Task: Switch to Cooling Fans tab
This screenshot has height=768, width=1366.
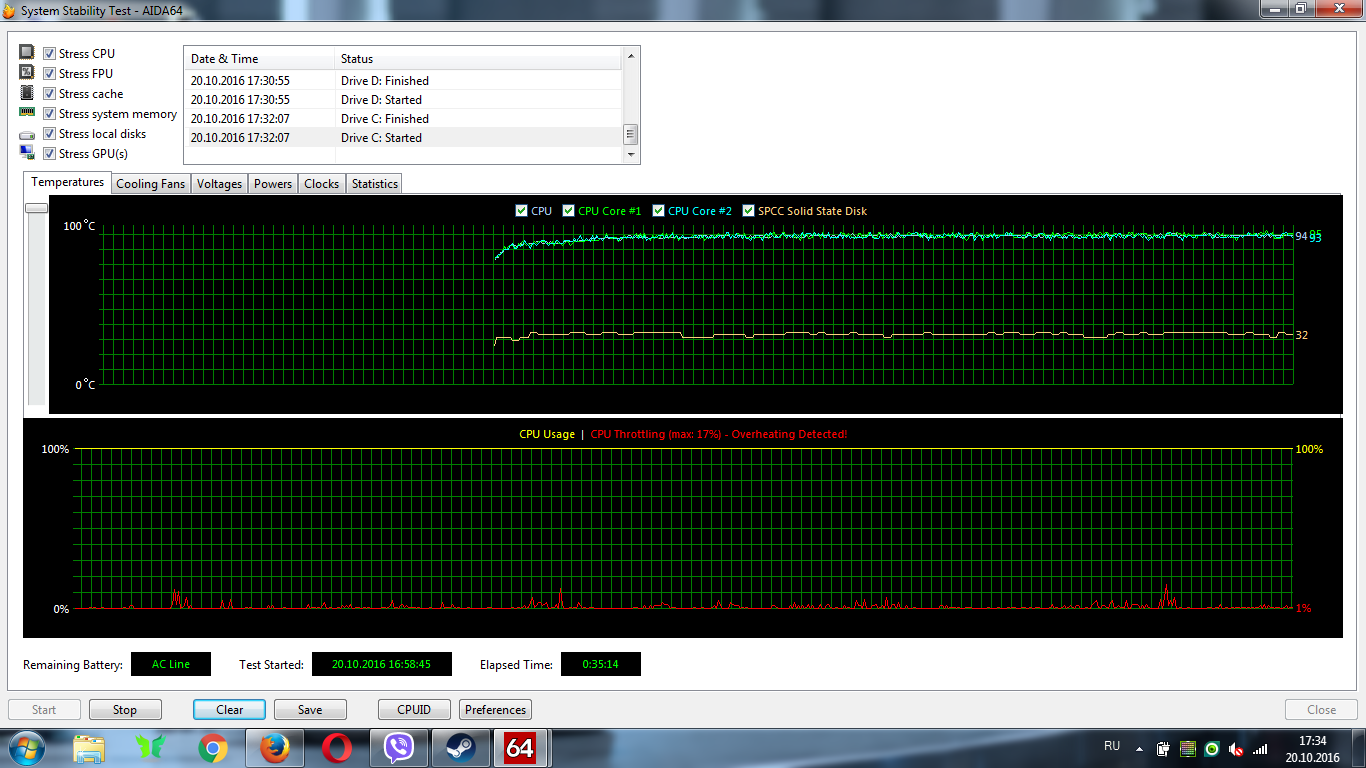Action: (150, 184)
